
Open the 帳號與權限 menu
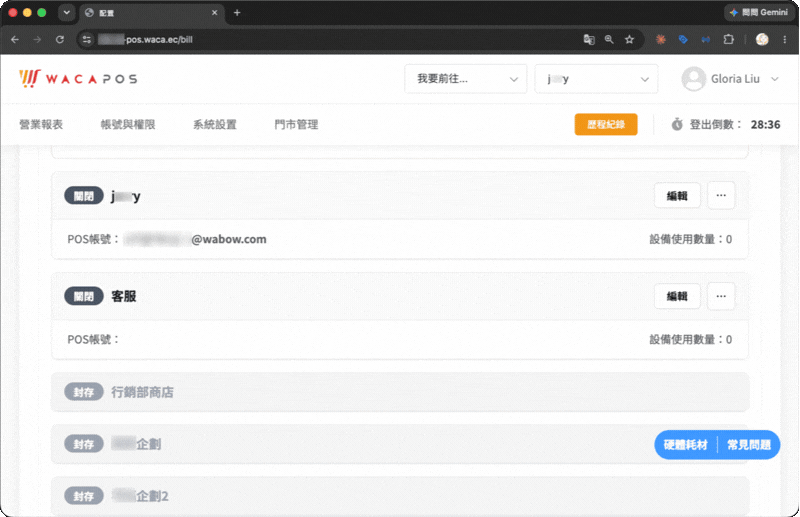[x=128, y=124]
